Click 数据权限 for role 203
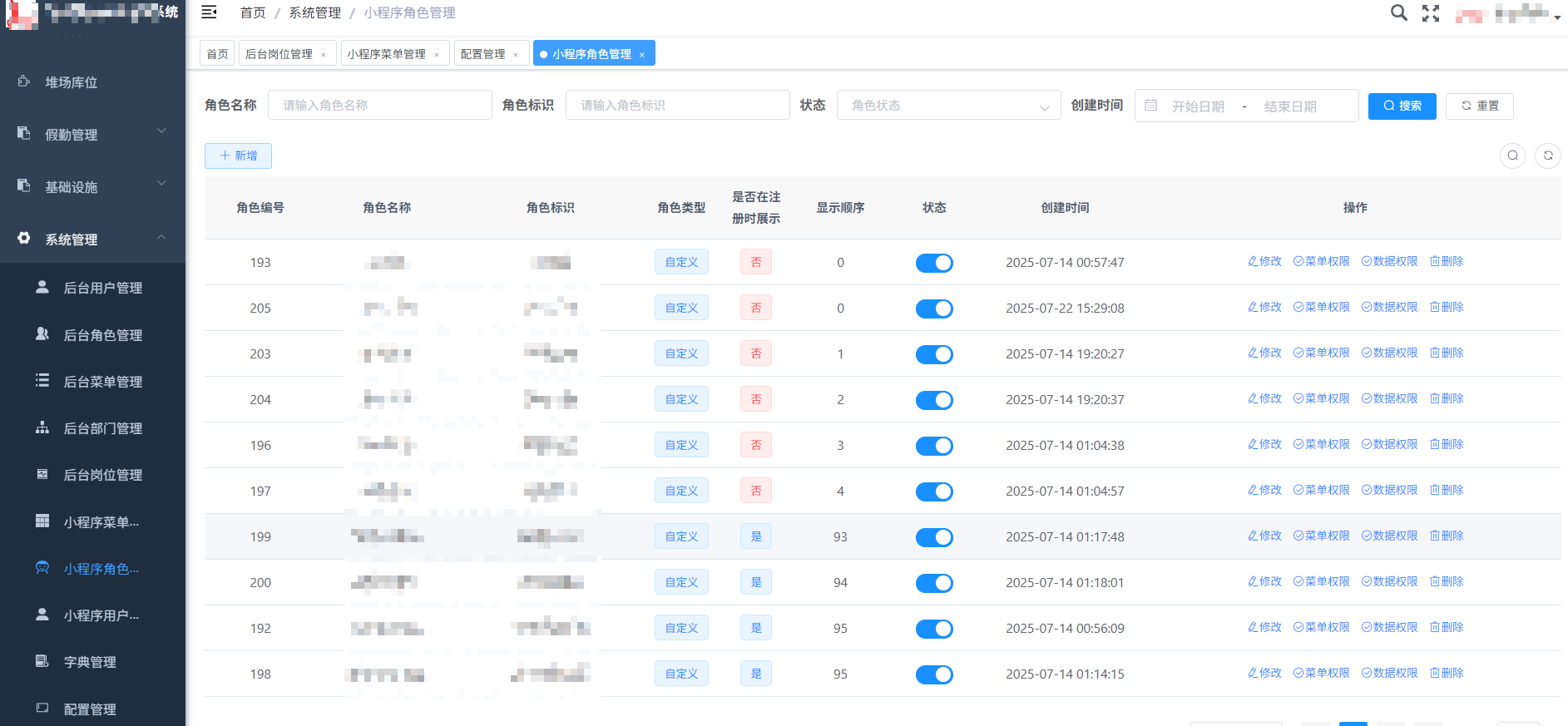Screen dimensions: 1568x726 pos(1390,353)
